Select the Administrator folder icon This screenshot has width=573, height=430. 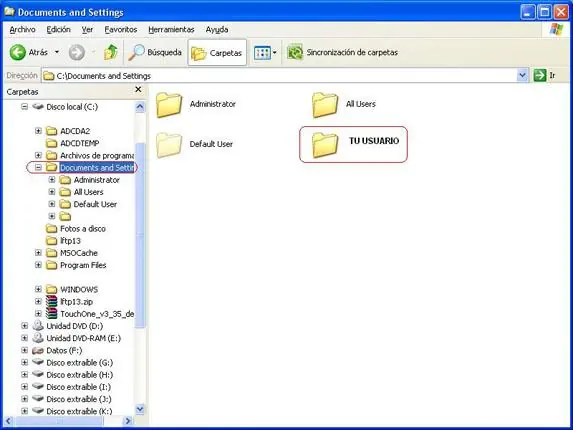pyautogui.click(x=169, y=105)
